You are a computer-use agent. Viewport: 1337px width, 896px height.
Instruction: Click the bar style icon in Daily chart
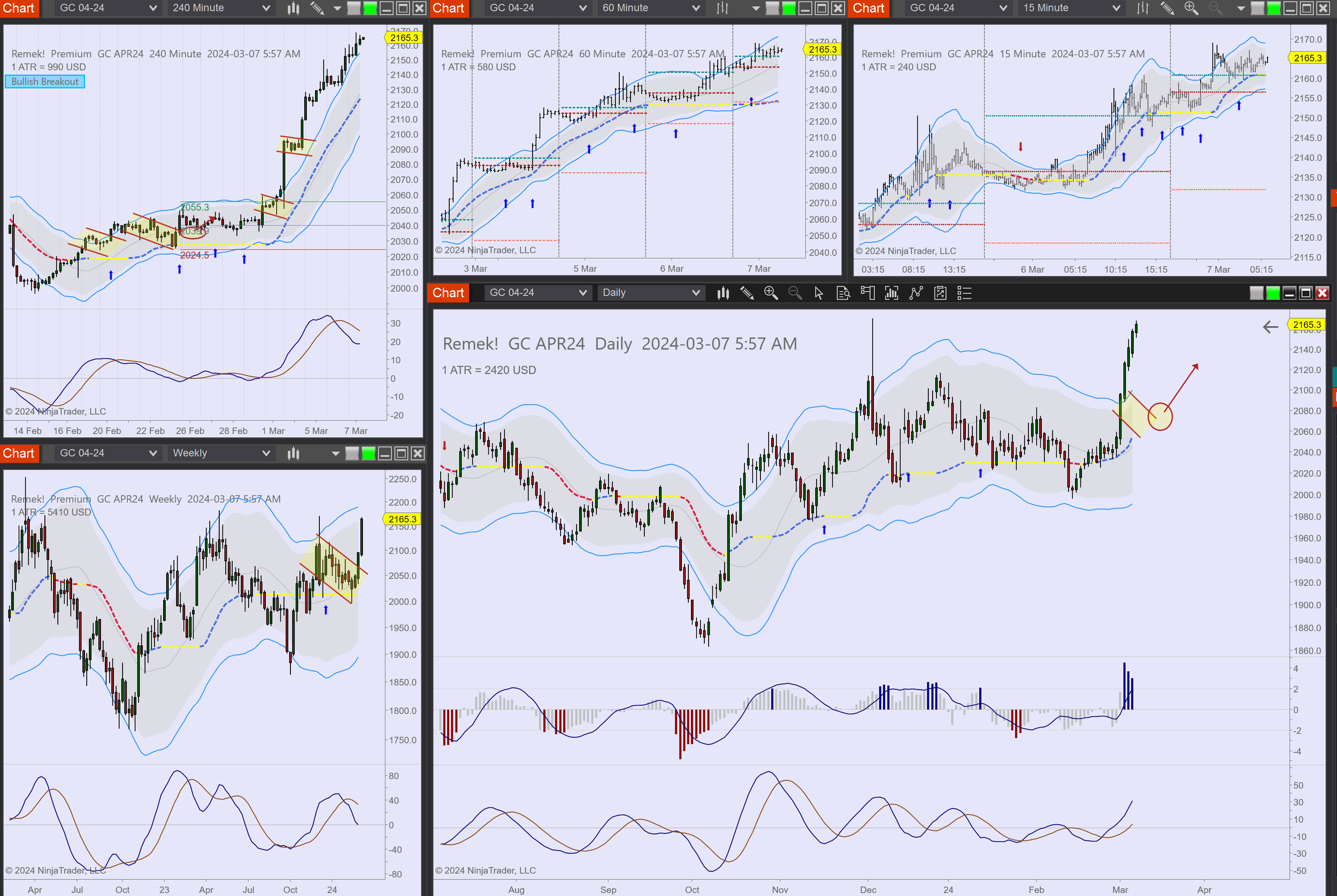(x=723, y=293)
